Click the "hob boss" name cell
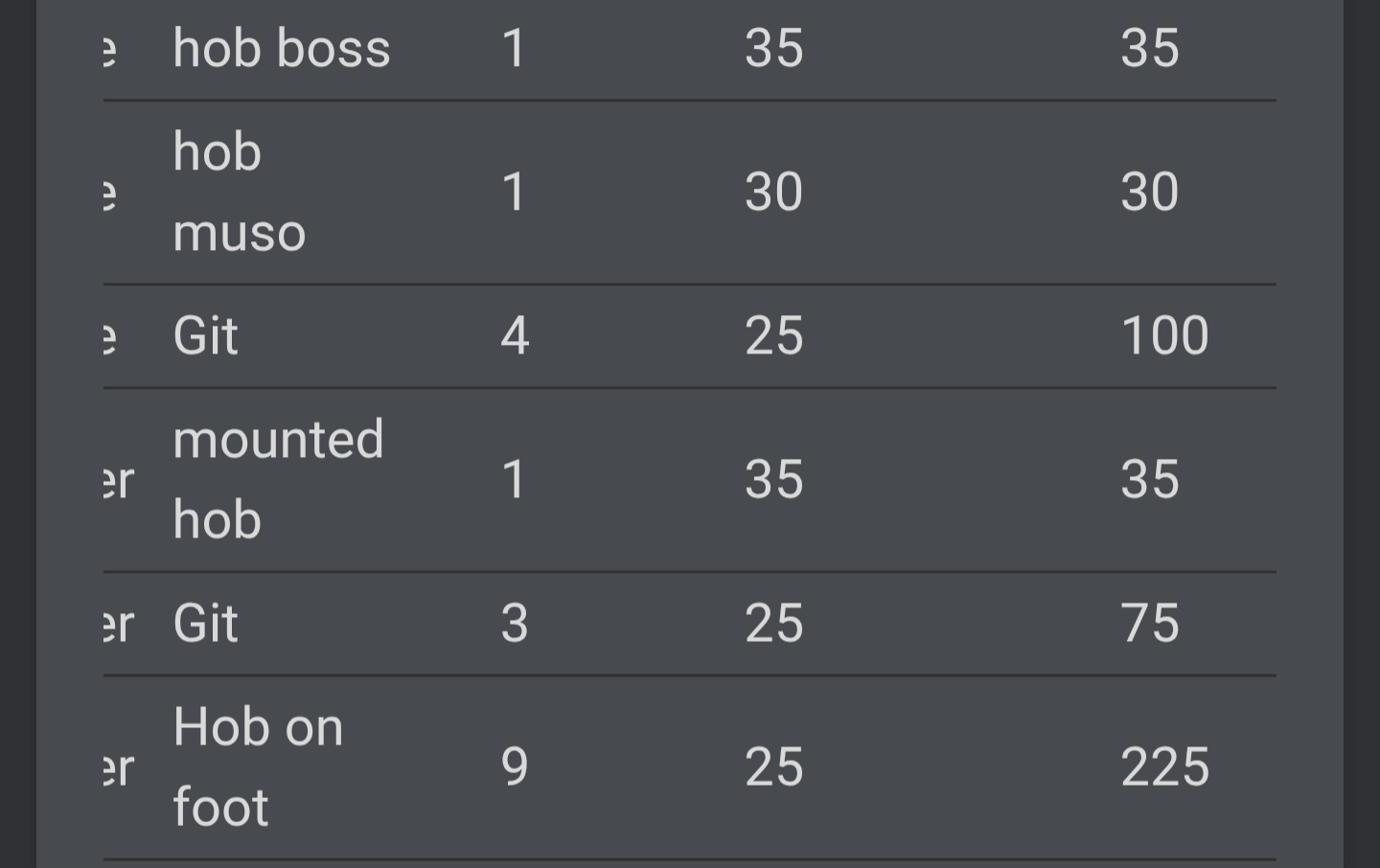This screenshot has width=1380, height=868. (282, 48)
